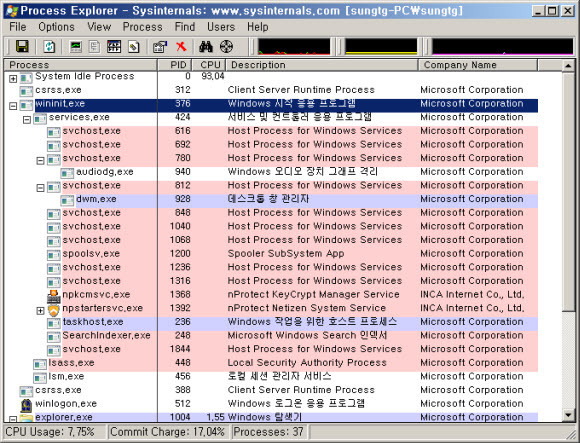Open the File menu
This screenshot has width=580, height=443.
click(18, 27)
